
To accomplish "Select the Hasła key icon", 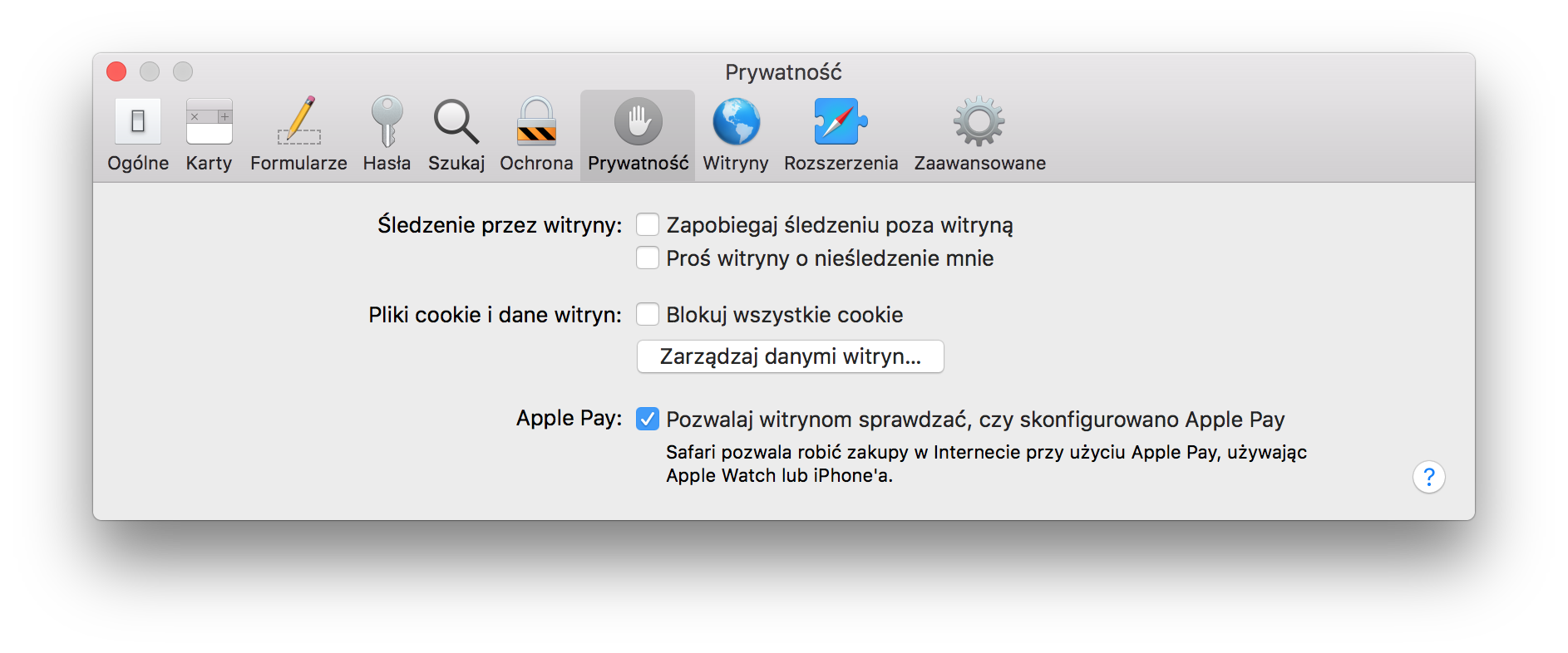I will 387,135.
